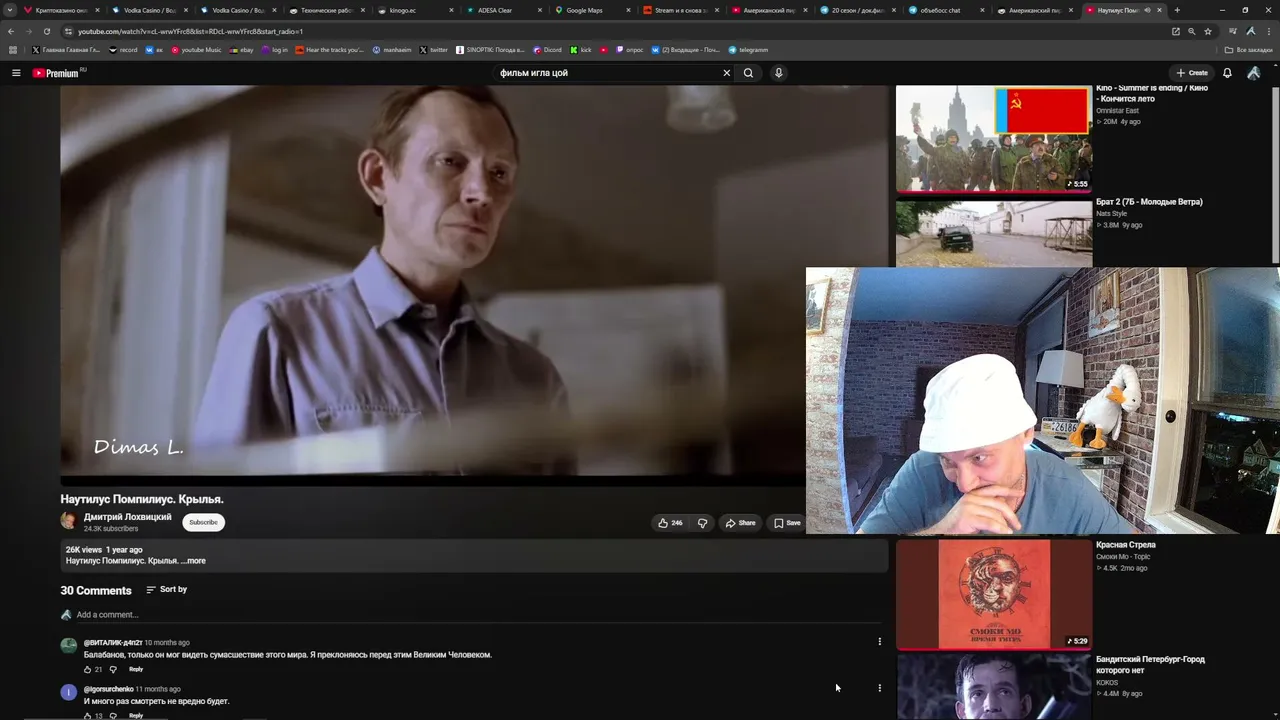1280x720 pixels.
Task: Open the SINOPTIK Погода bookmark
Action: click(490, 50)
